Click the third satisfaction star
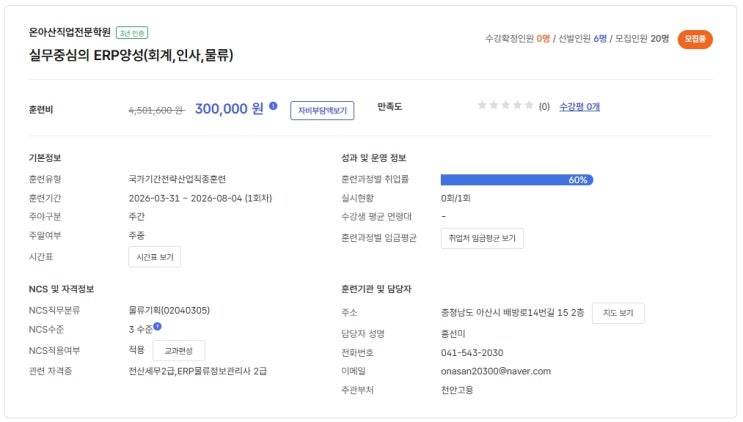 505,105
